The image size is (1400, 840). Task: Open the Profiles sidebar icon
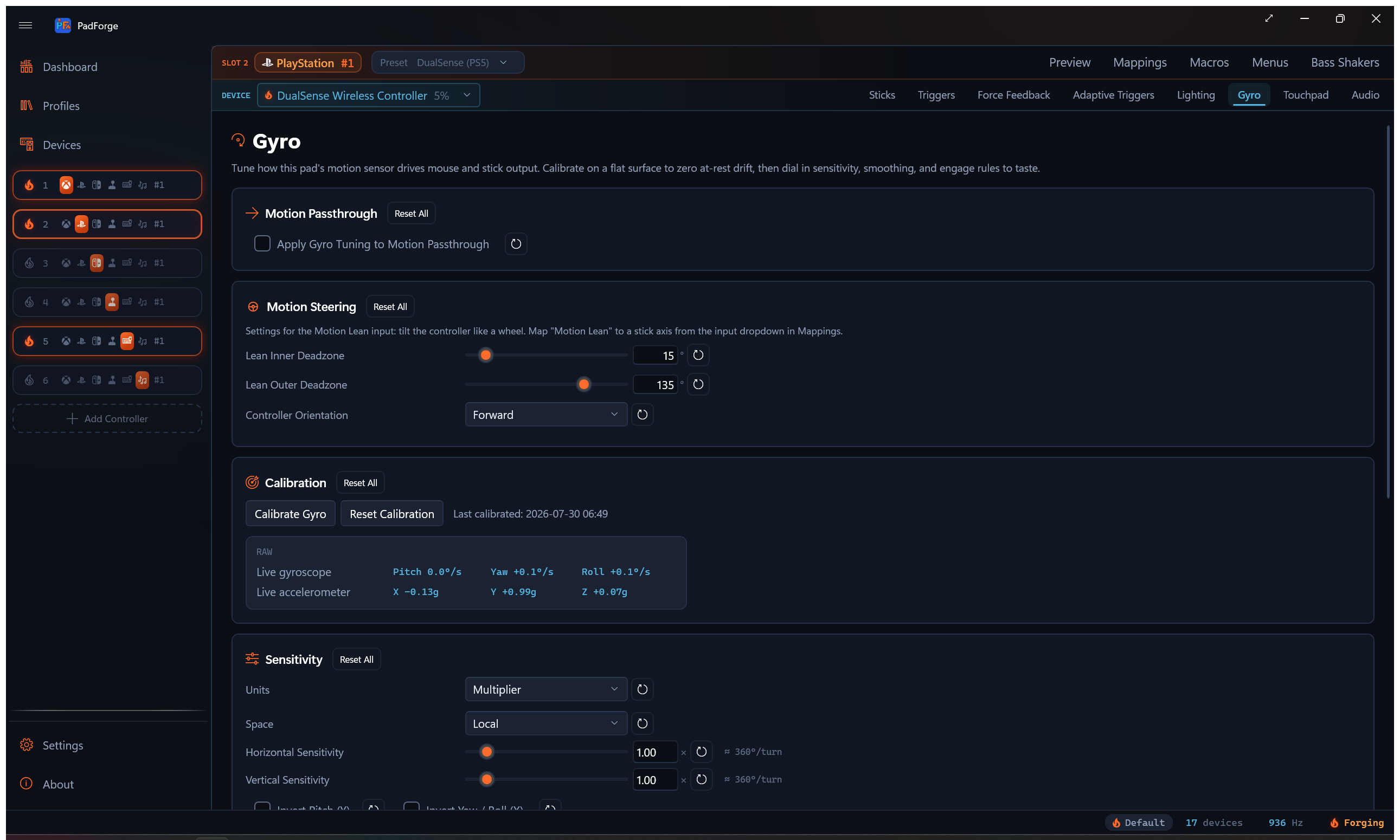tap(27, 106)
